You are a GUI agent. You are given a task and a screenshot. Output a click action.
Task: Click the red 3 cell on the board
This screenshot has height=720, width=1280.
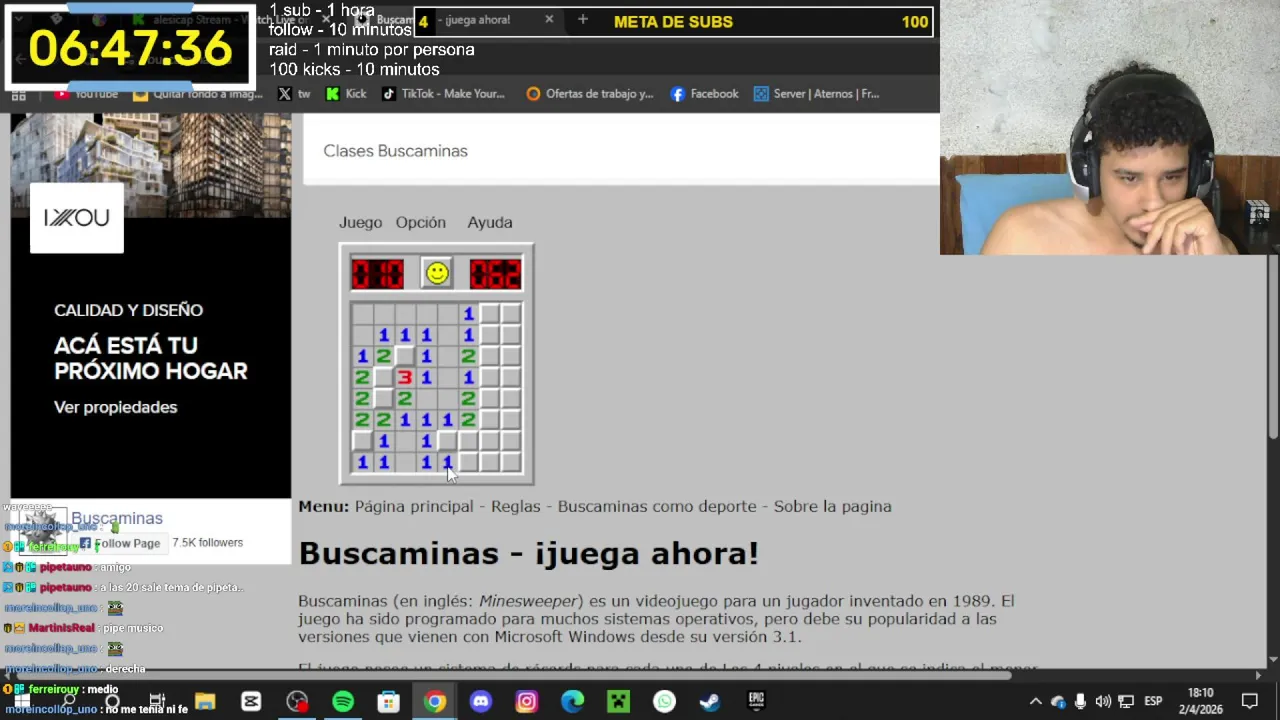coord(404,377)
